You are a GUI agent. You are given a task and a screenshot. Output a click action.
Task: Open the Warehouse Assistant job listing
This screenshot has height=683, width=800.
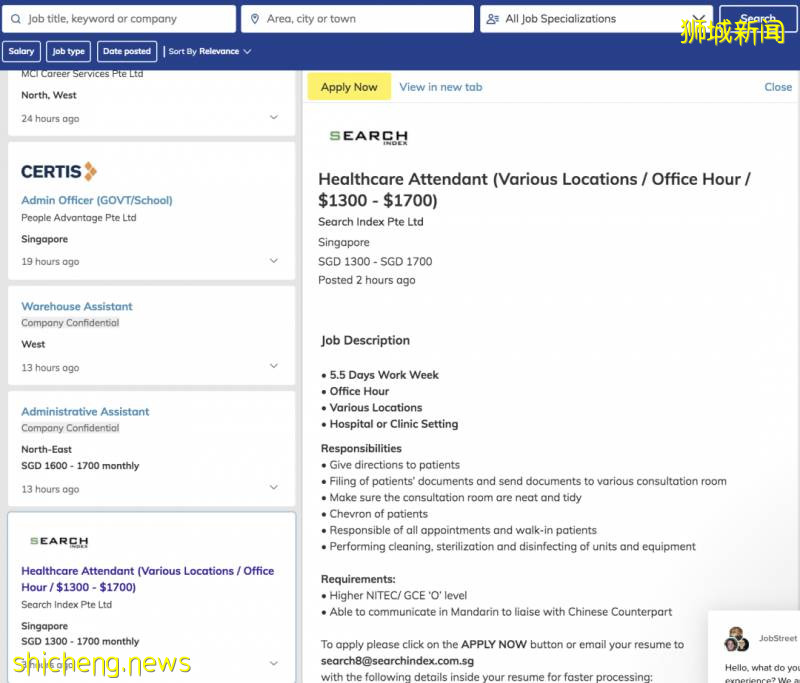[77, 306]
